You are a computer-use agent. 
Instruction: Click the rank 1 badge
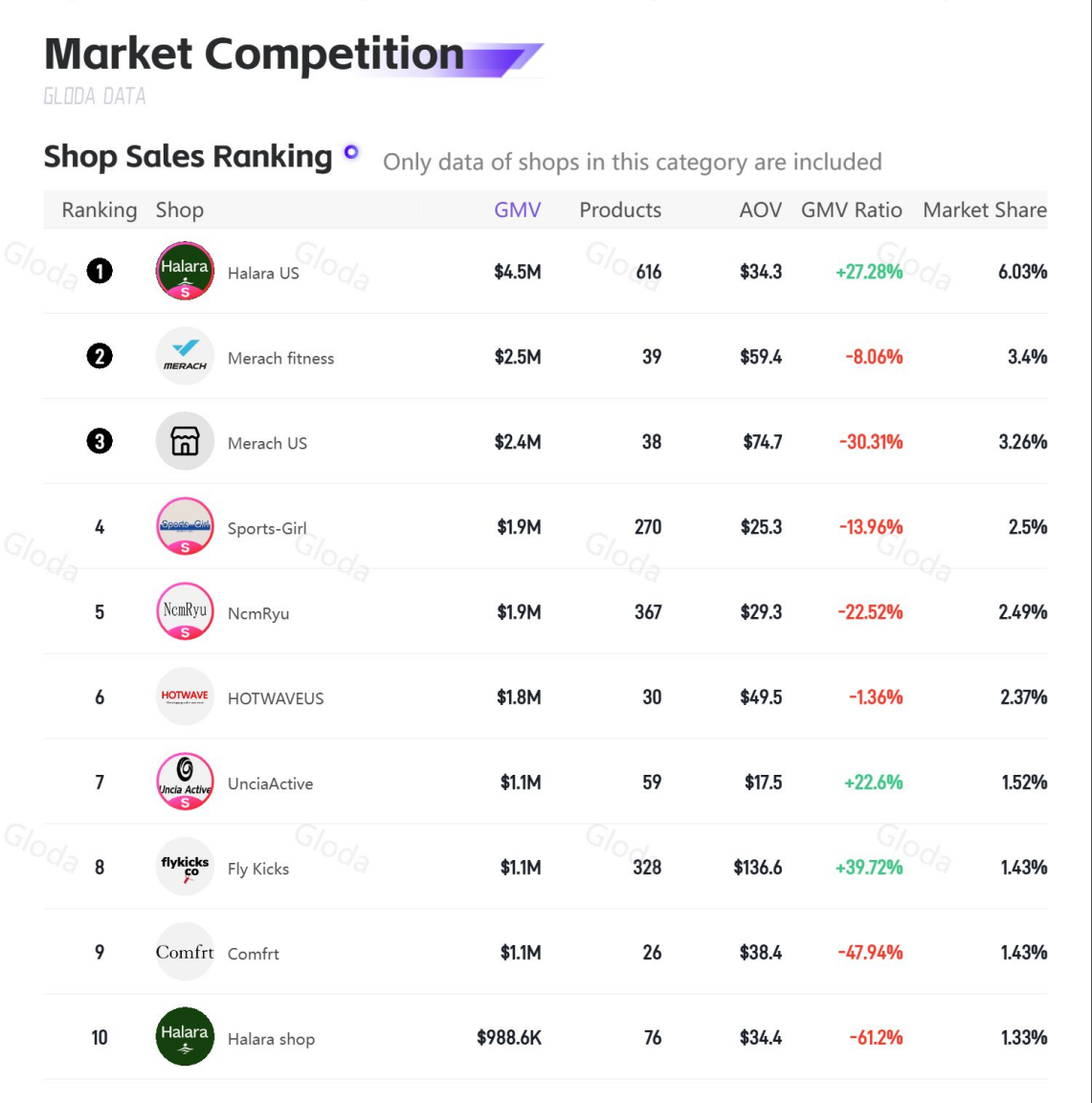pos(100,271)
